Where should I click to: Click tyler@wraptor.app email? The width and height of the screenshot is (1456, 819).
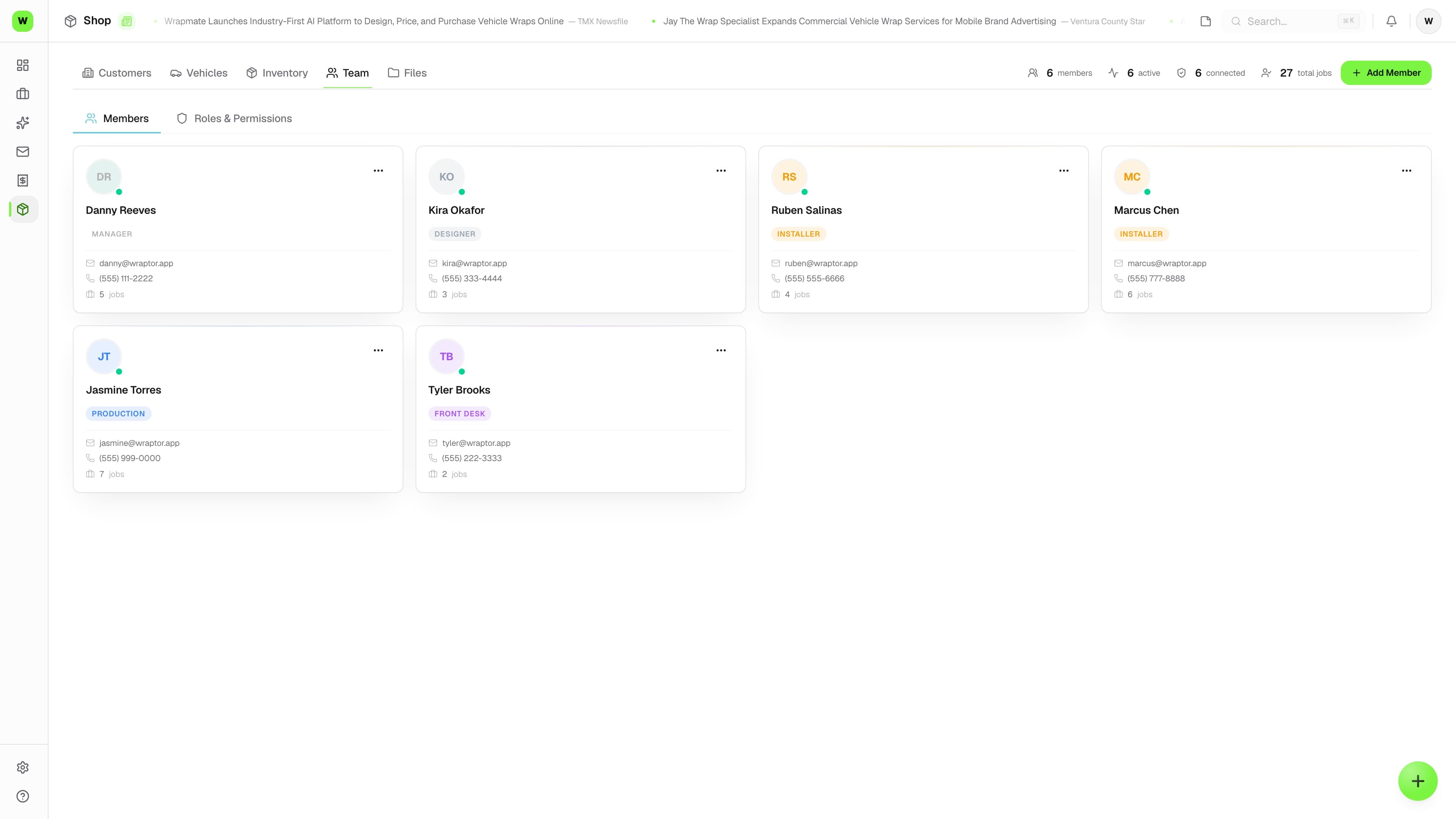pos(476,443)
